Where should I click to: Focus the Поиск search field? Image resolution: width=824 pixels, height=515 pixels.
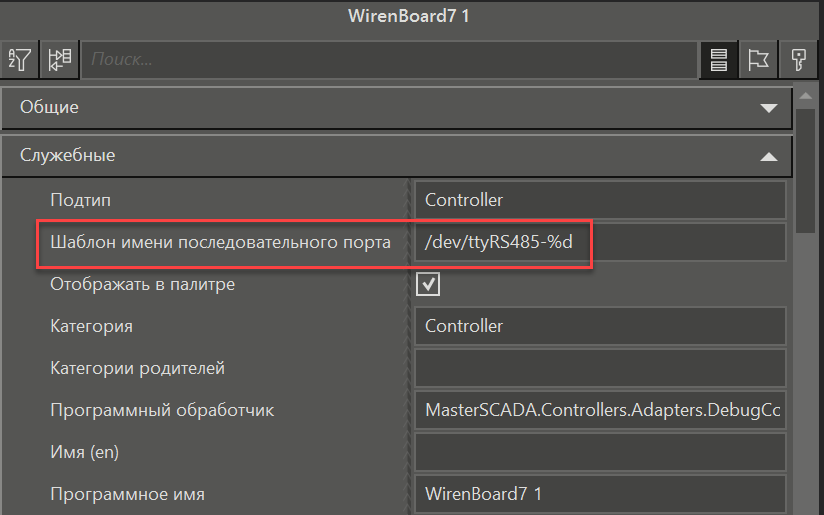[x=389, y=59]
